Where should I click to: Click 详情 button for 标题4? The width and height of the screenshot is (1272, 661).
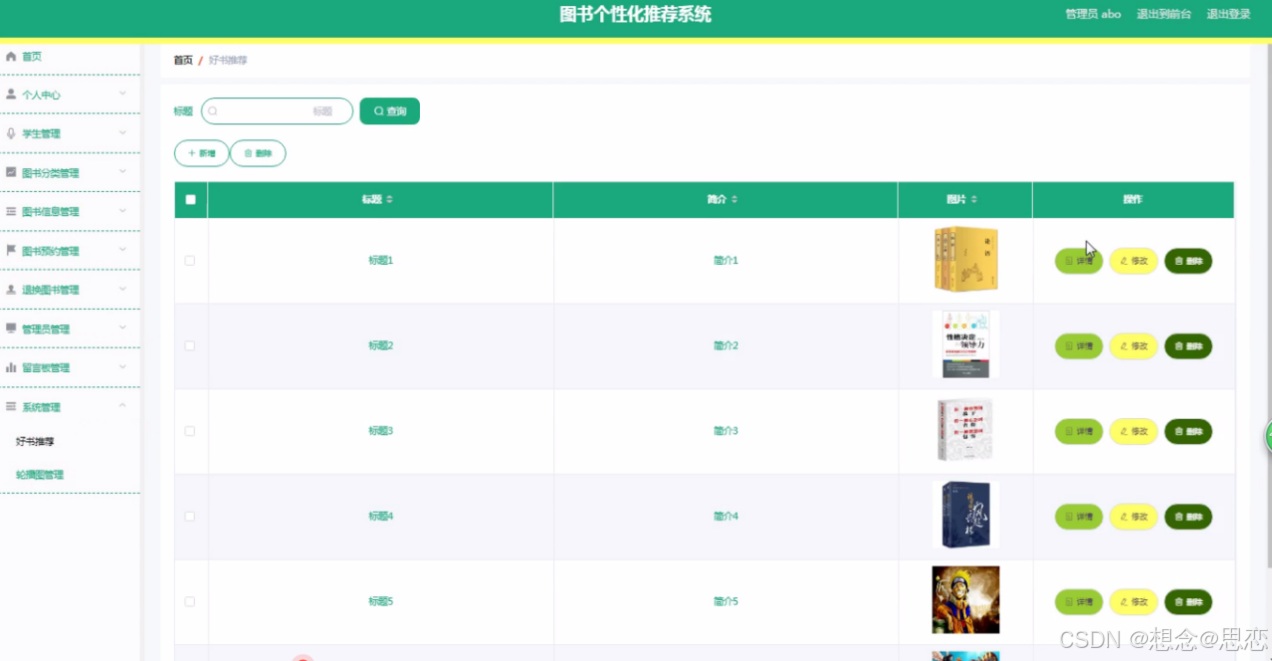pos(1079,517)
